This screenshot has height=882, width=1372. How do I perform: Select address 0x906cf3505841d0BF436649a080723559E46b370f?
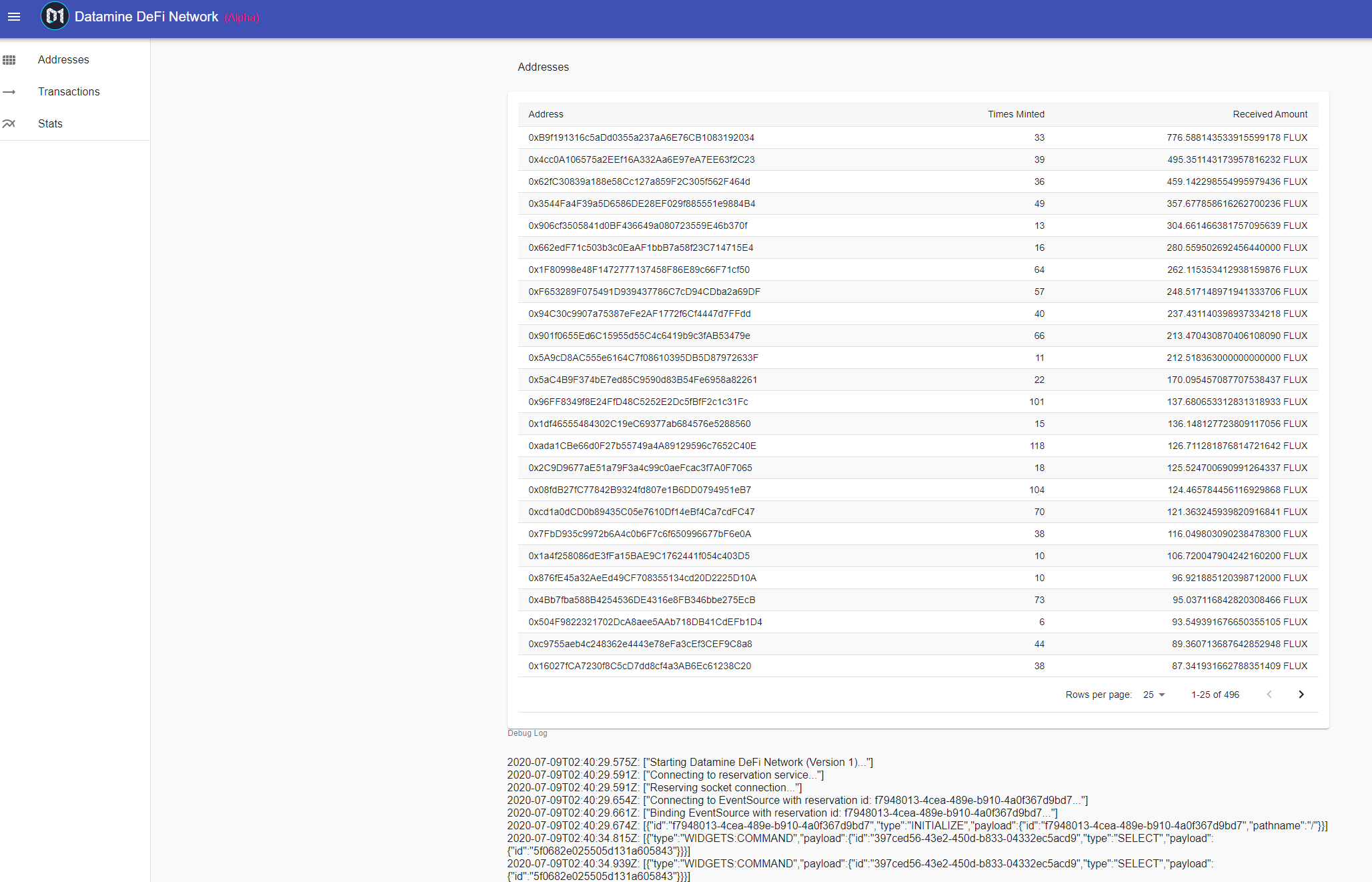click(638, 226)
